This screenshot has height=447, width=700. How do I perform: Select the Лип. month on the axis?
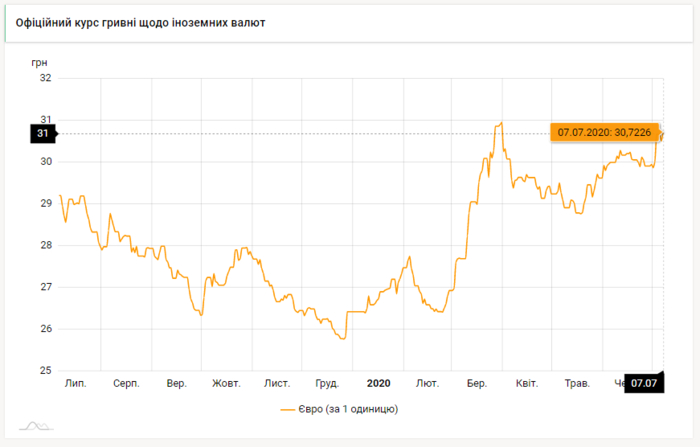tap(75, 383)
